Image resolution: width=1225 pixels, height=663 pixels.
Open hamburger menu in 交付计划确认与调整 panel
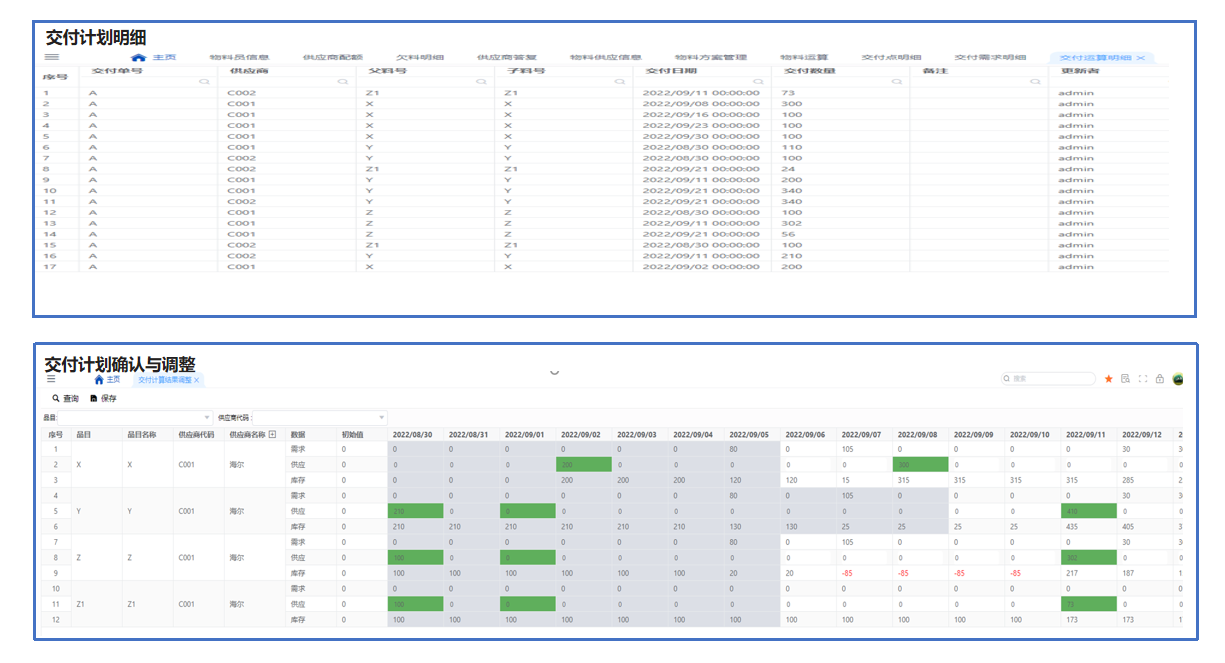tap(51, 379)
